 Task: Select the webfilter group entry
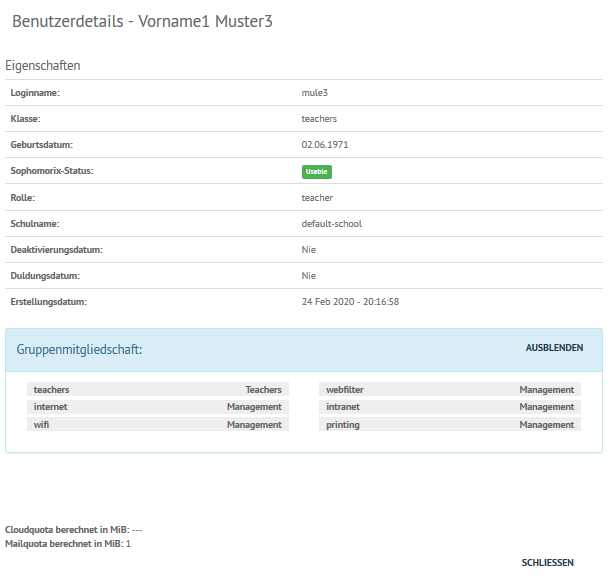pos(450,390)
